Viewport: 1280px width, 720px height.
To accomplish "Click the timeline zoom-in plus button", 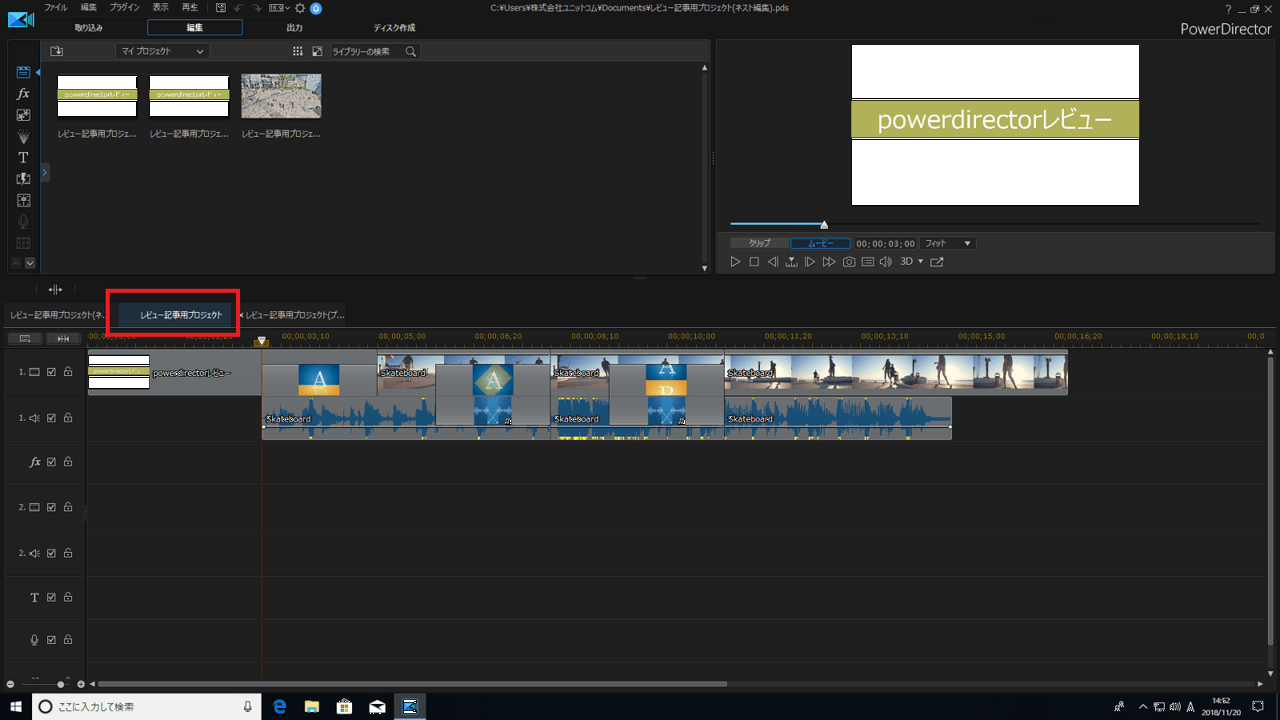I will click(x=81, y=684).
